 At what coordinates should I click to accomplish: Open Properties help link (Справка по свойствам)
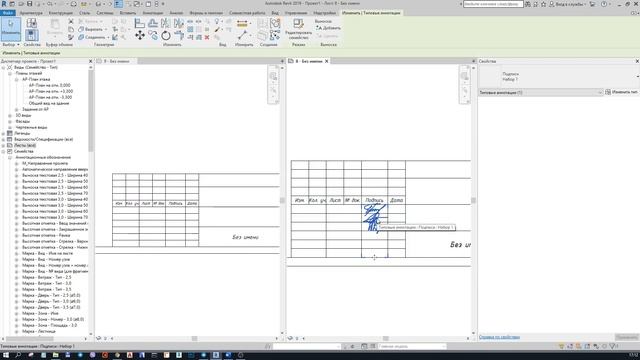(499, 337)
